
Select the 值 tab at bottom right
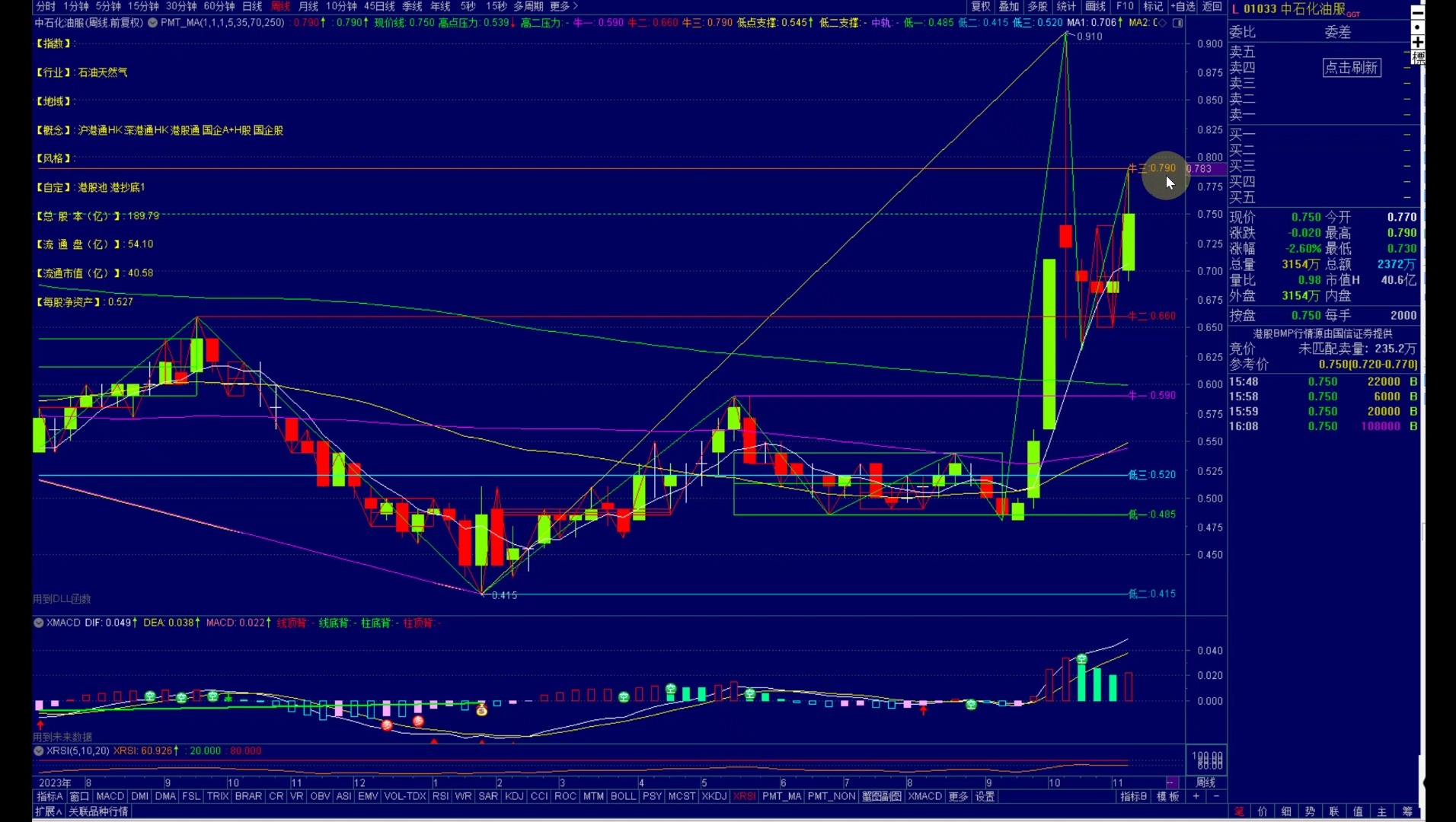click(x=1358, y=811)
